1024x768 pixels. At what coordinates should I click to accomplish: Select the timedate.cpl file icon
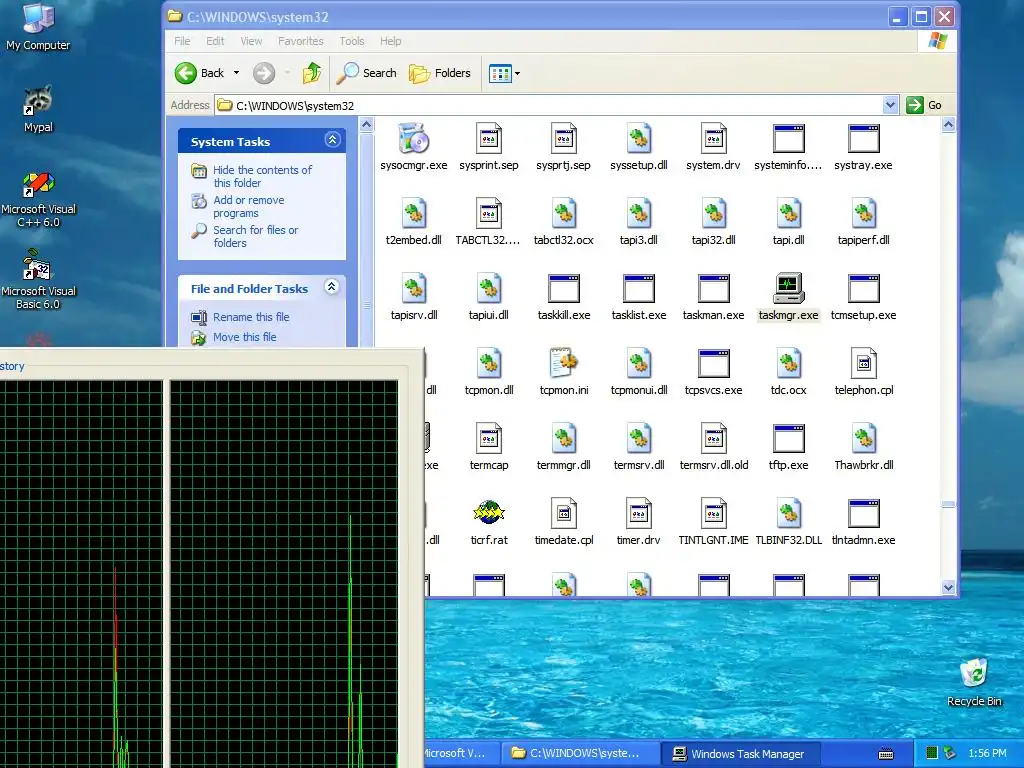[564, 513]
